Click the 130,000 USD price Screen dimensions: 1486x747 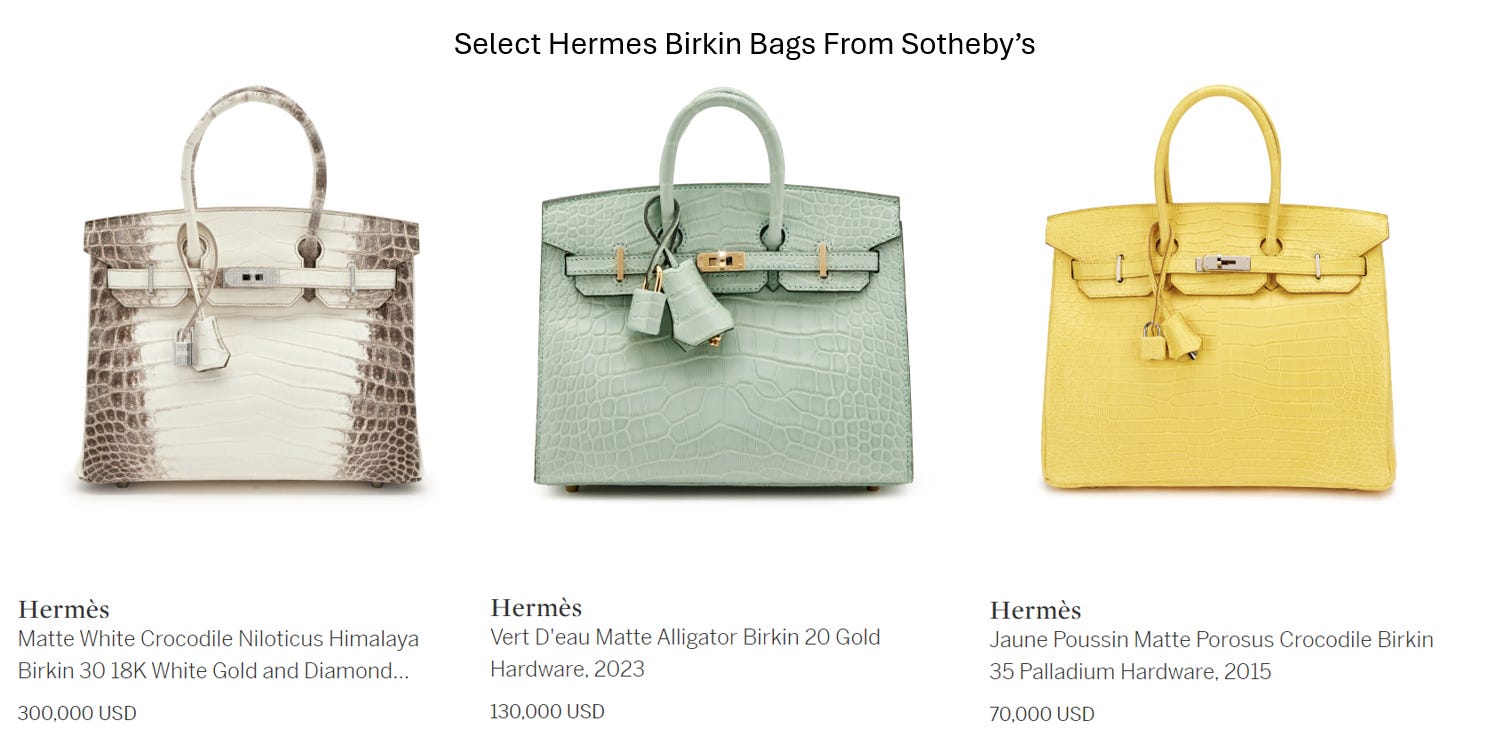pos(547,711)
